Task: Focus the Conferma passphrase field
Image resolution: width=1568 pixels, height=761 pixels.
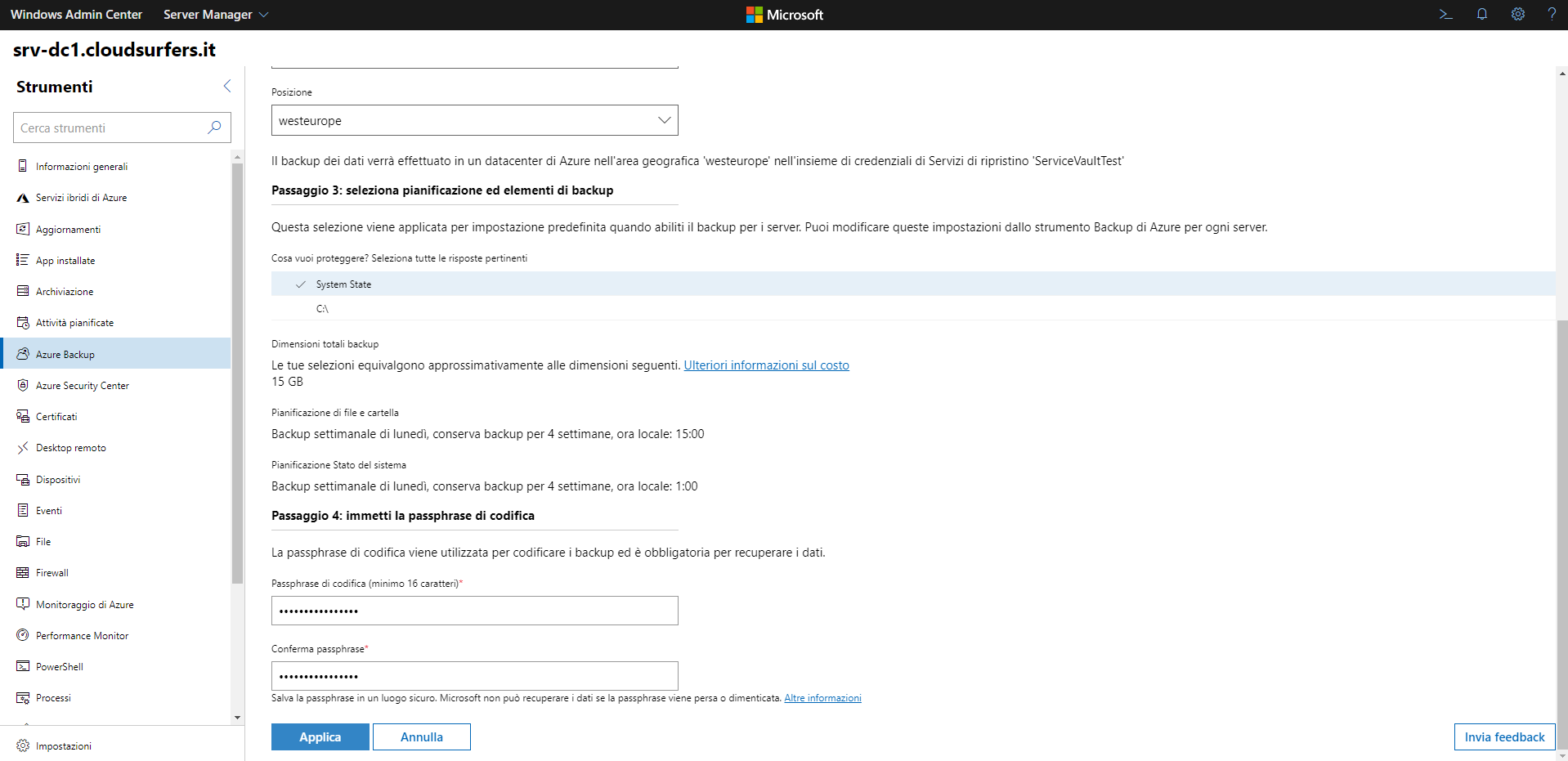Action: (x=475, y=676)
